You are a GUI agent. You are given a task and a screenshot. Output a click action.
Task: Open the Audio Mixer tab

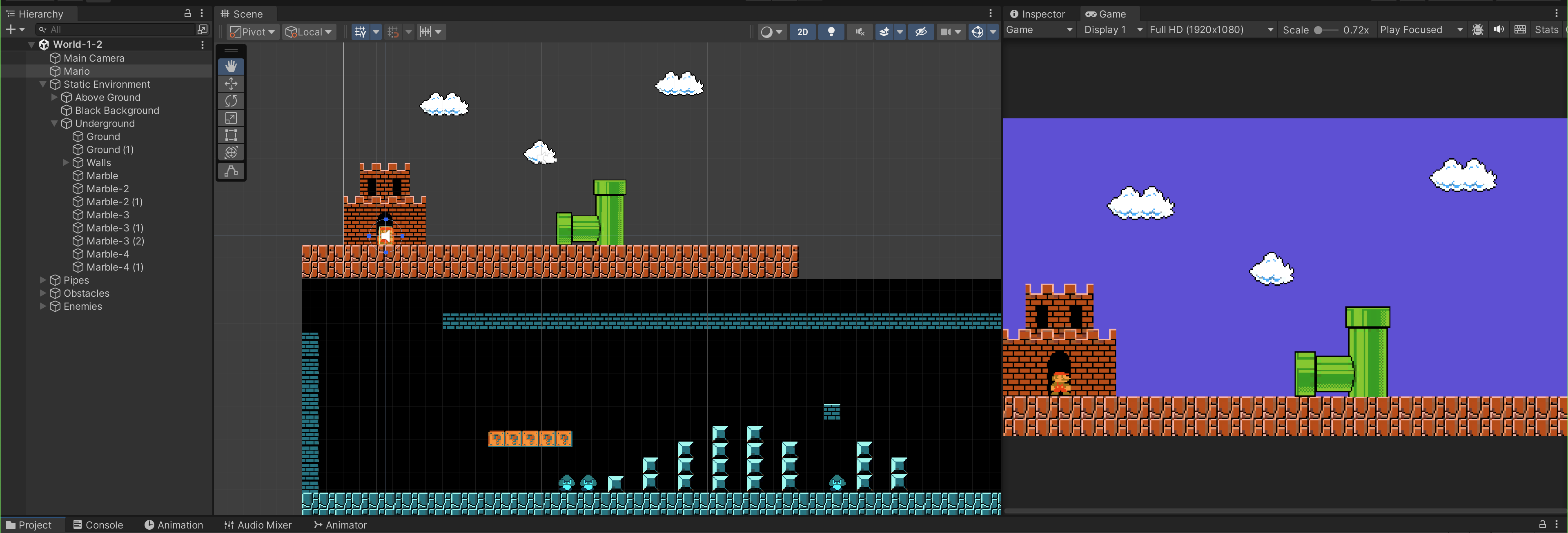coord(258,524)
